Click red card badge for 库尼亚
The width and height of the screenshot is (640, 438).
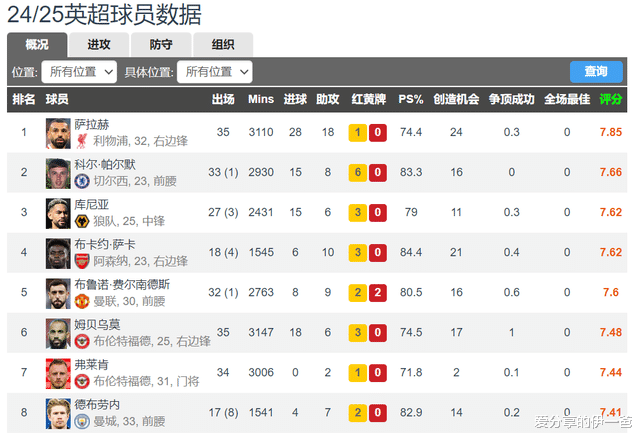click(378, 212)
